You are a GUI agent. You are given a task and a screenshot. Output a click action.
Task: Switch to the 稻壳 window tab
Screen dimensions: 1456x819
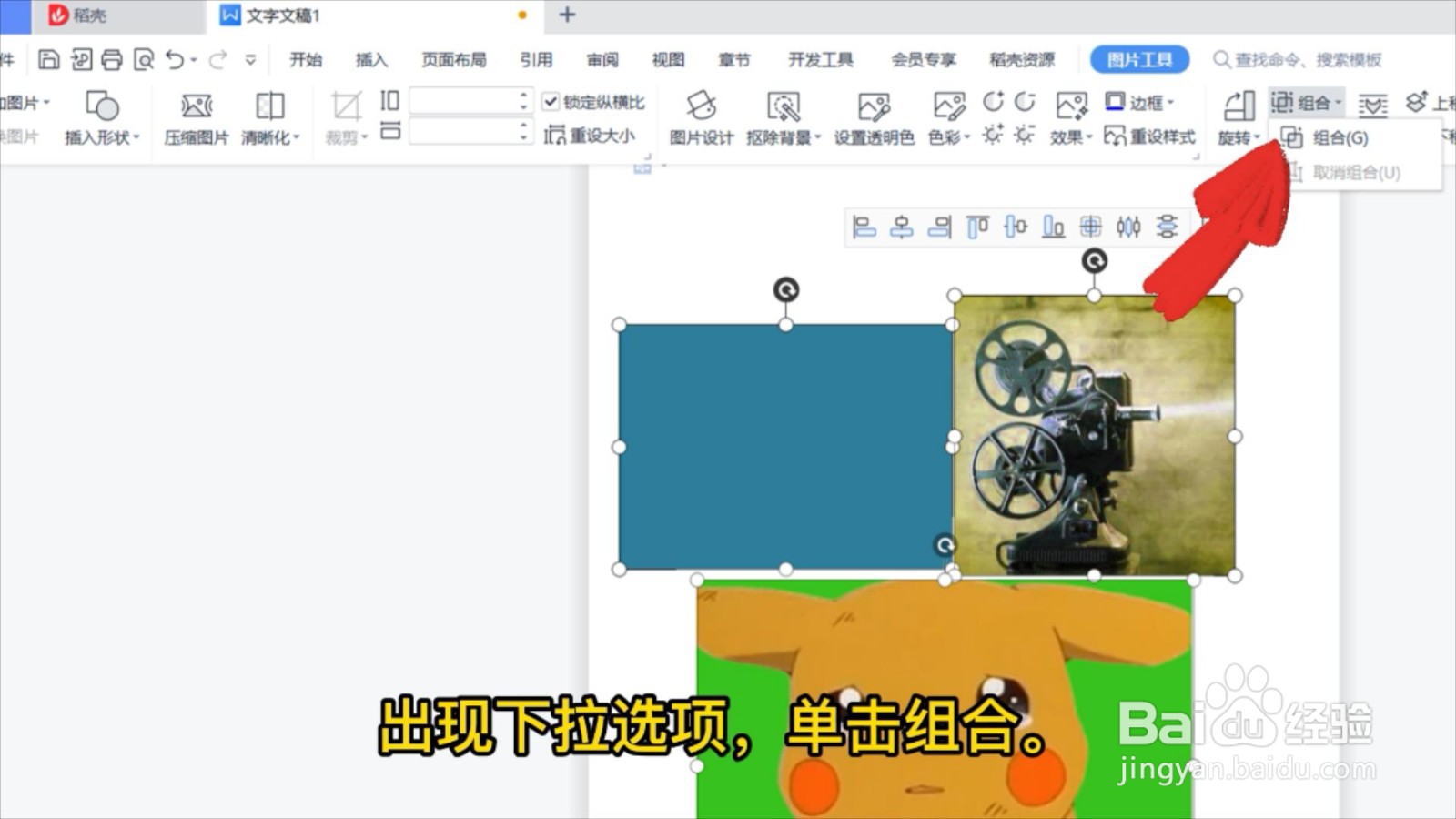tap(117, 15)
